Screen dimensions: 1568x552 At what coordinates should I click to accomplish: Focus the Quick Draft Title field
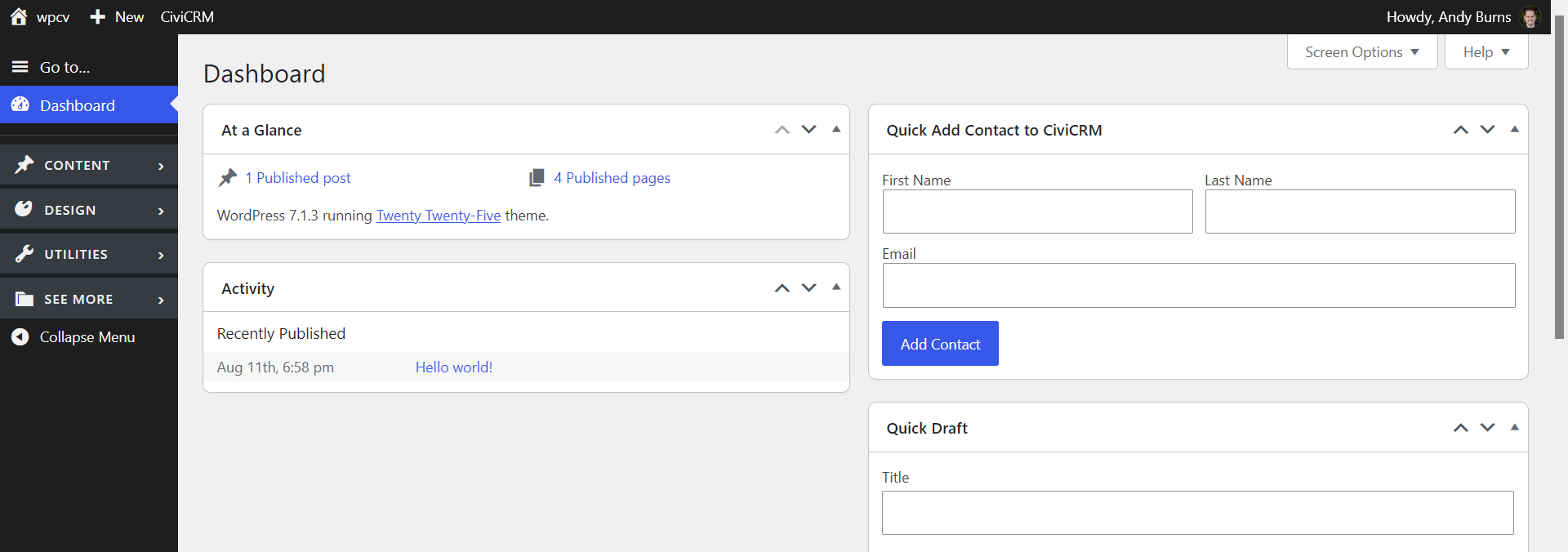tap(1198, 513)
